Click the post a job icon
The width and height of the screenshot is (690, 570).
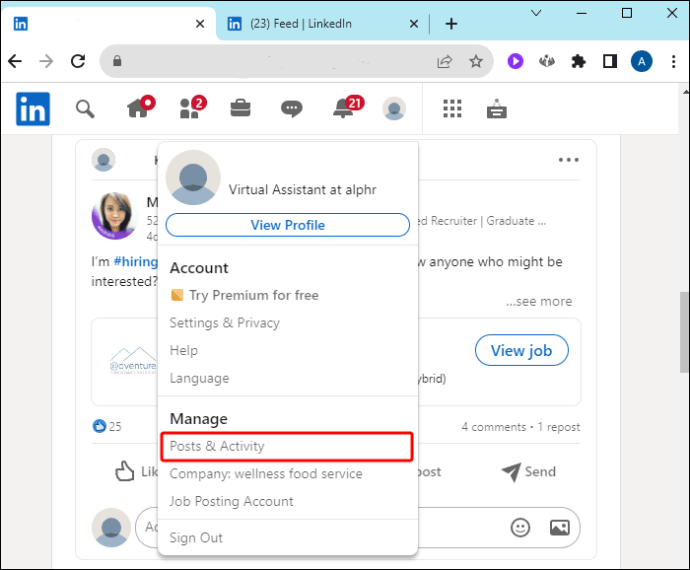(x=496, y=109)
